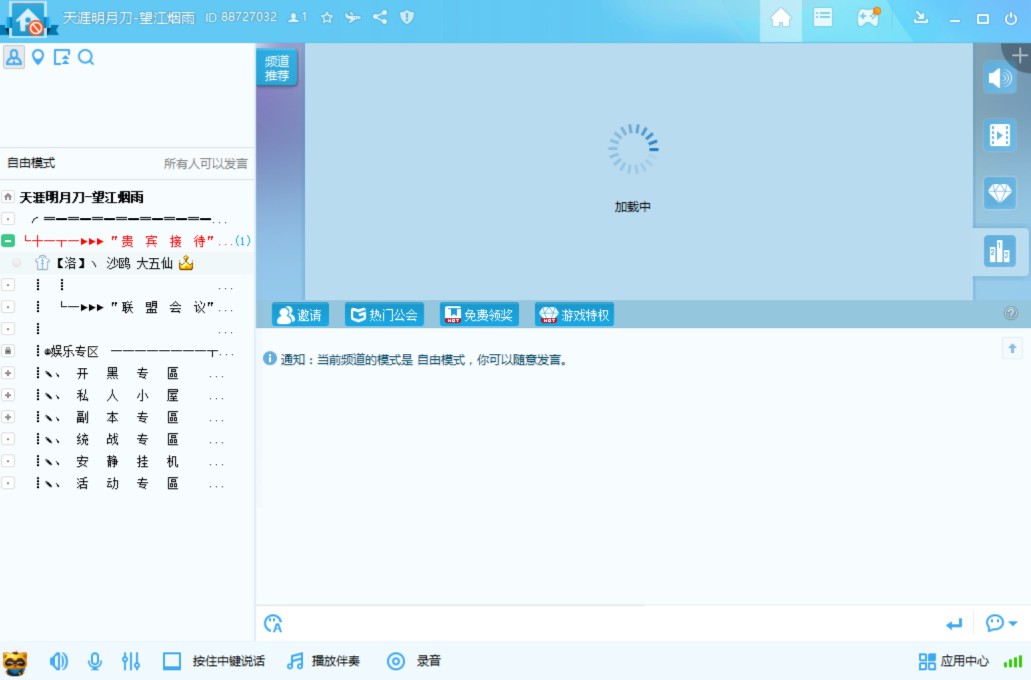The image size is (1031, 680).
Task: Select the 安静挂机 channel
Action: tap(127, 461)
